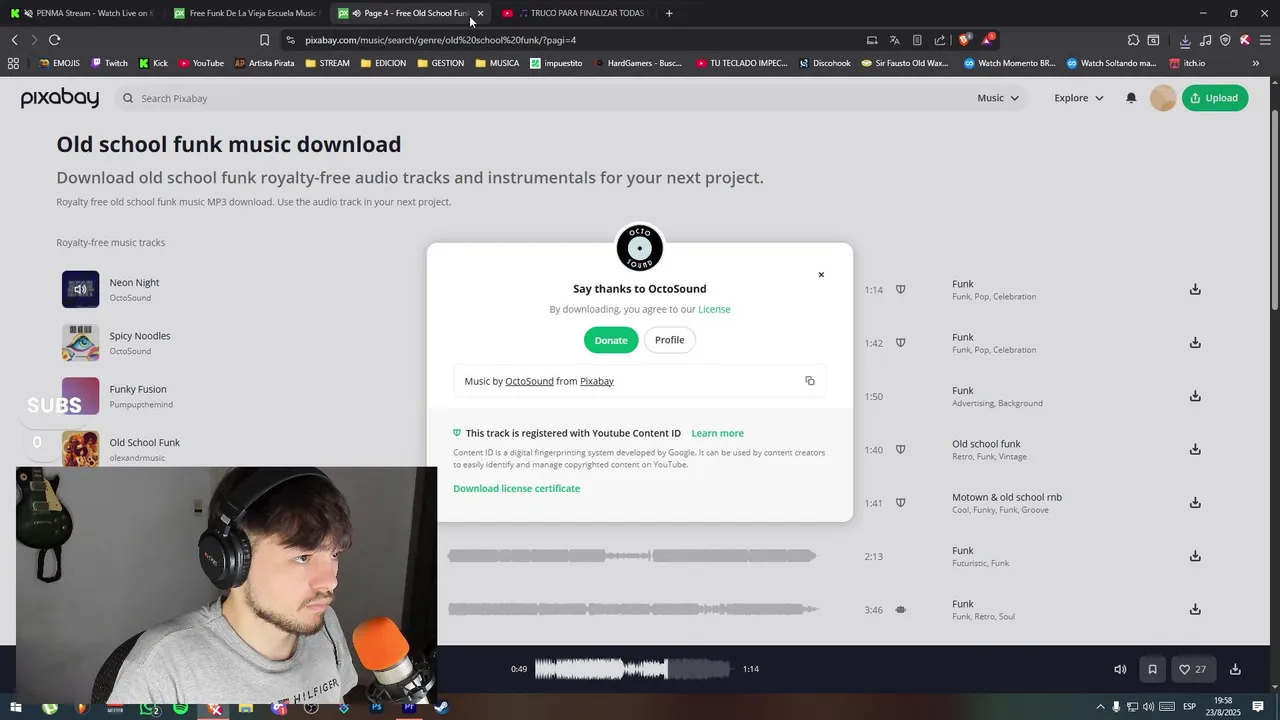
Task: Open the browser hamburger menu
Action: [x=1266, y=40]
